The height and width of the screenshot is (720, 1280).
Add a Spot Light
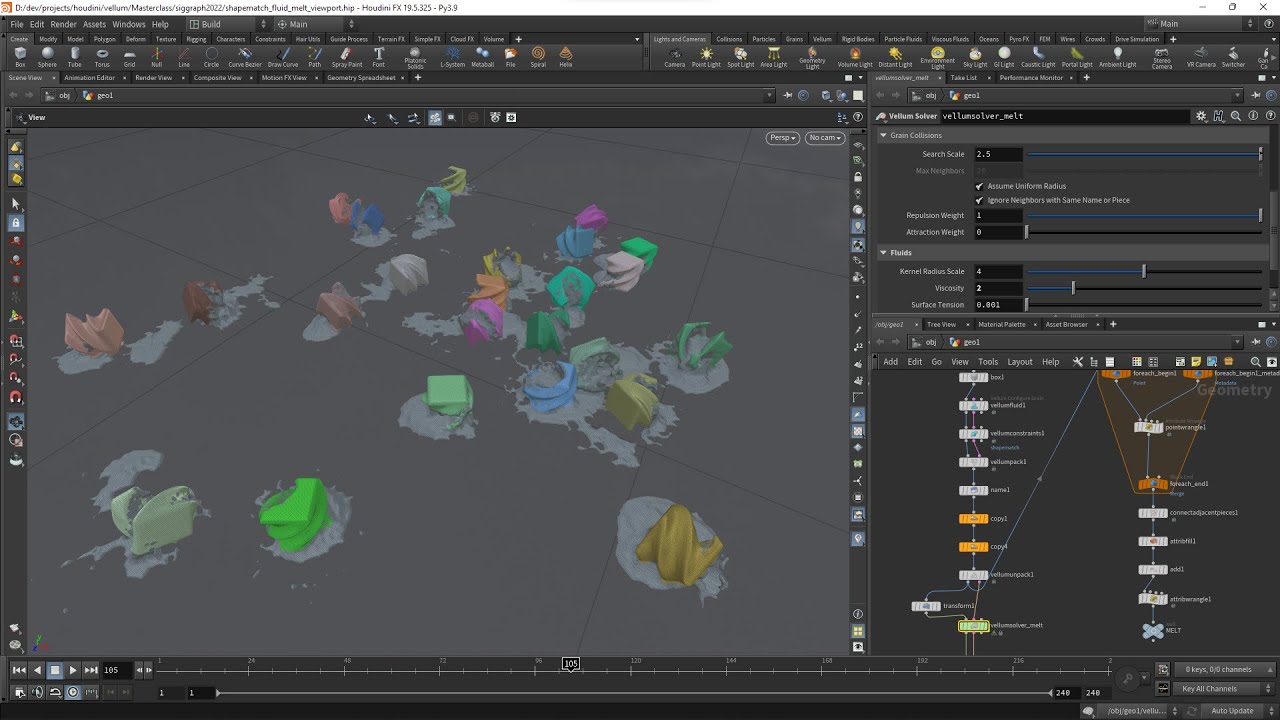(740, 57)
